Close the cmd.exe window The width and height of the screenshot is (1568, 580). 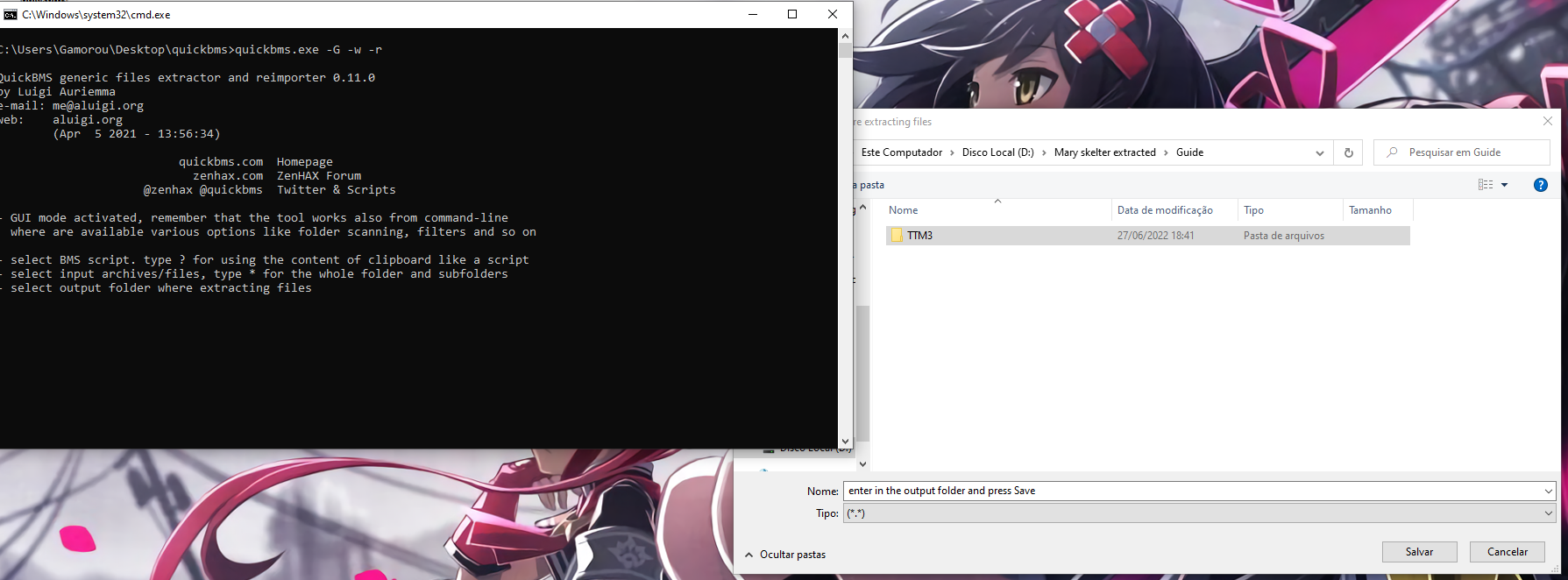[833, 14]
